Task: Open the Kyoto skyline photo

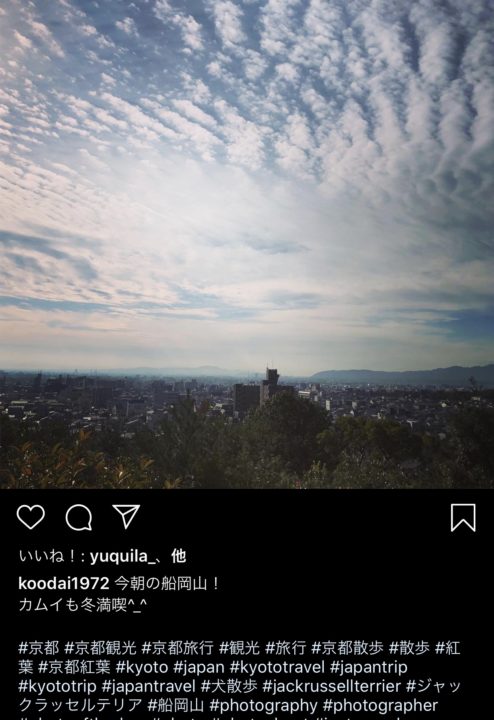Action: 247,244
